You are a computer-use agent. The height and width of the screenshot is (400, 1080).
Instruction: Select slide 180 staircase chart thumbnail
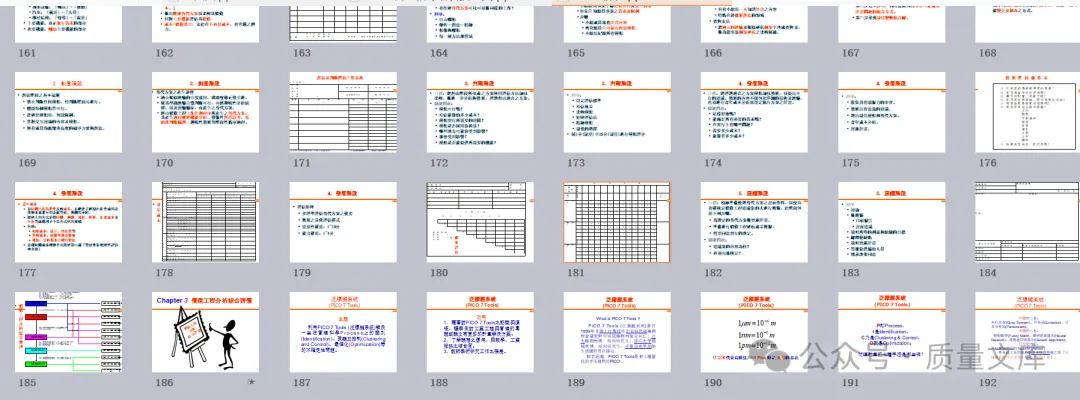[480, 222]
